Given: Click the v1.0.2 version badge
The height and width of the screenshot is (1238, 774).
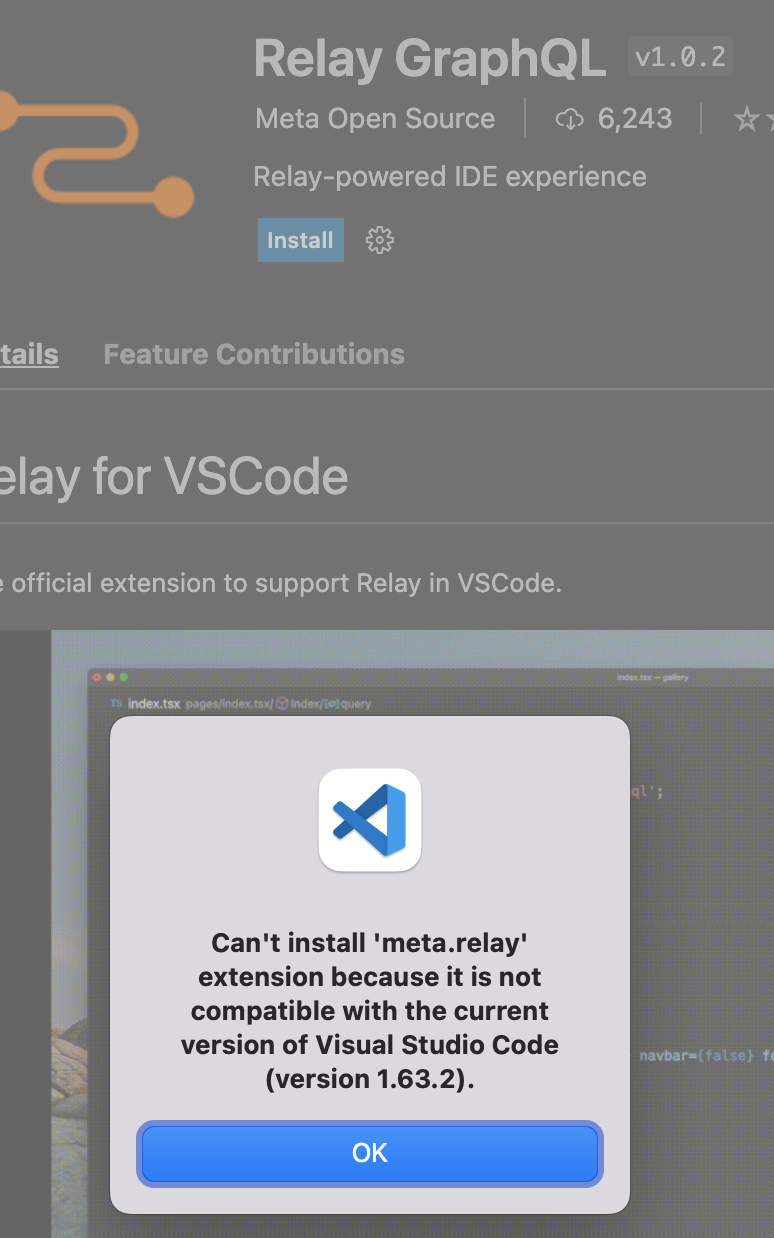Looking at the screenshot, I should click(680, 56).
